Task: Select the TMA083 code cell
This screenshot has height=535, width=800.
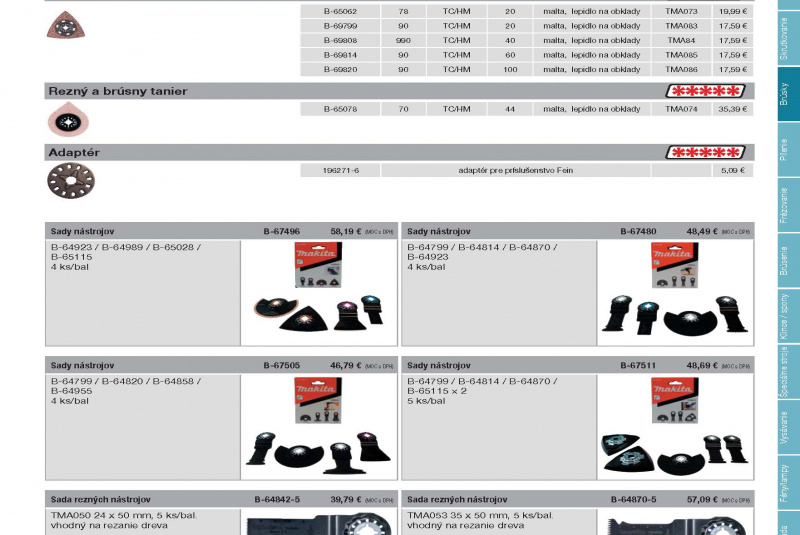Action: [x=682, y=26]
